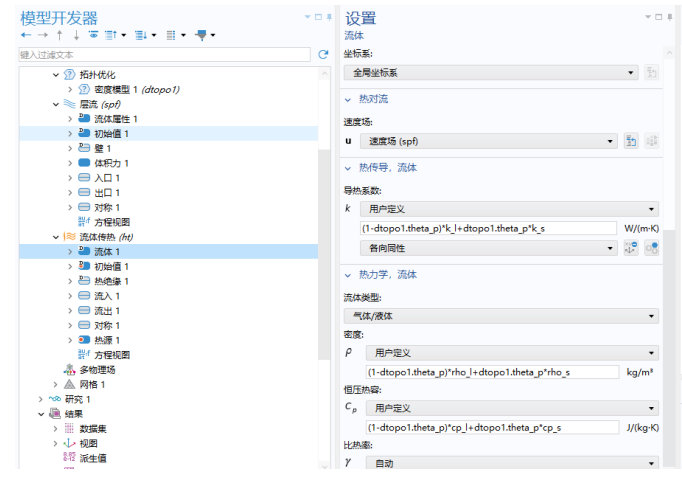Click the back arrow in Model Builder toolbar
Image resolution: width=682 pixels, height=481 pixels.
point(26,35)
